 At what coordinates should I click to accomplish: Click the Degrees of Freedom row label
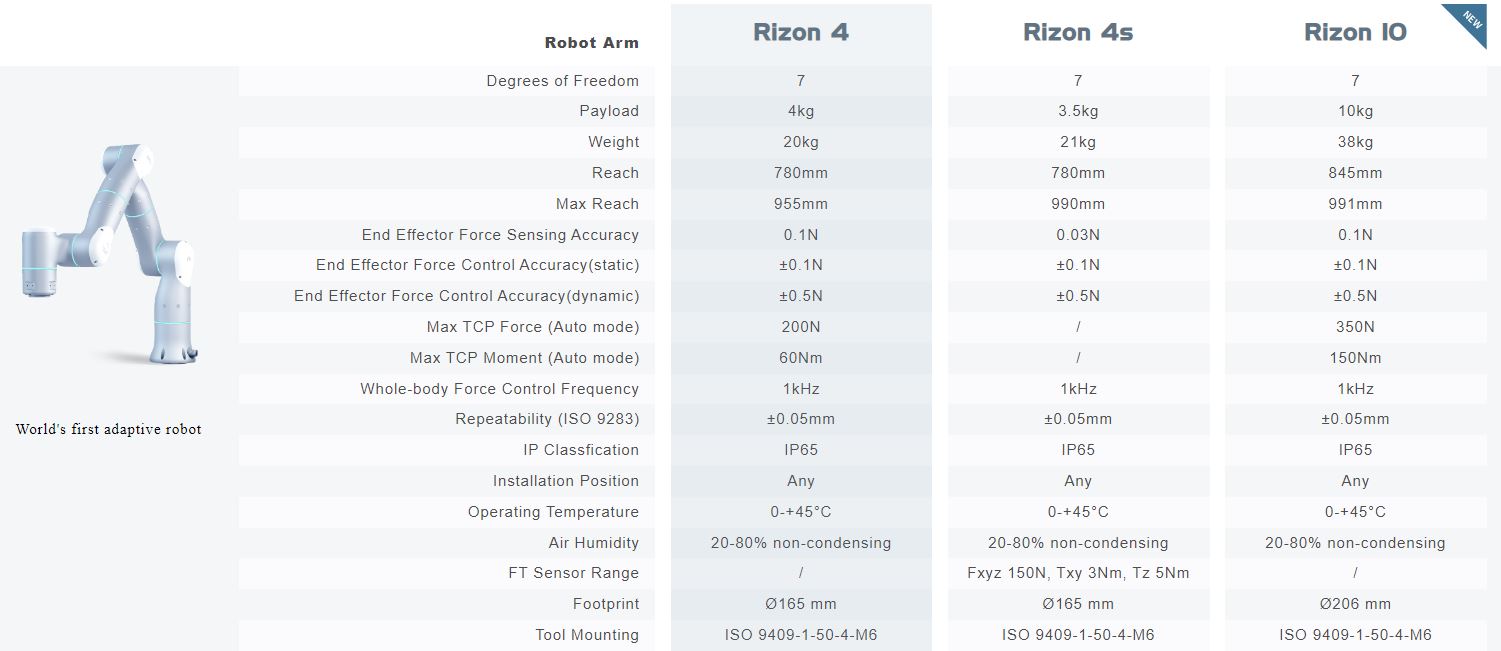[562, 81]
